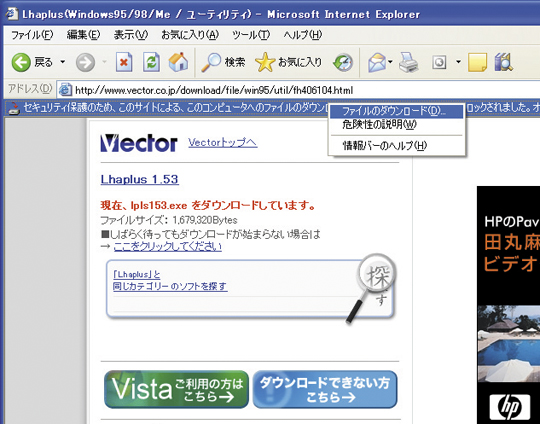Click the 「Lhaplus」と link in the search box
540x424 pixels.
[136, 275]
